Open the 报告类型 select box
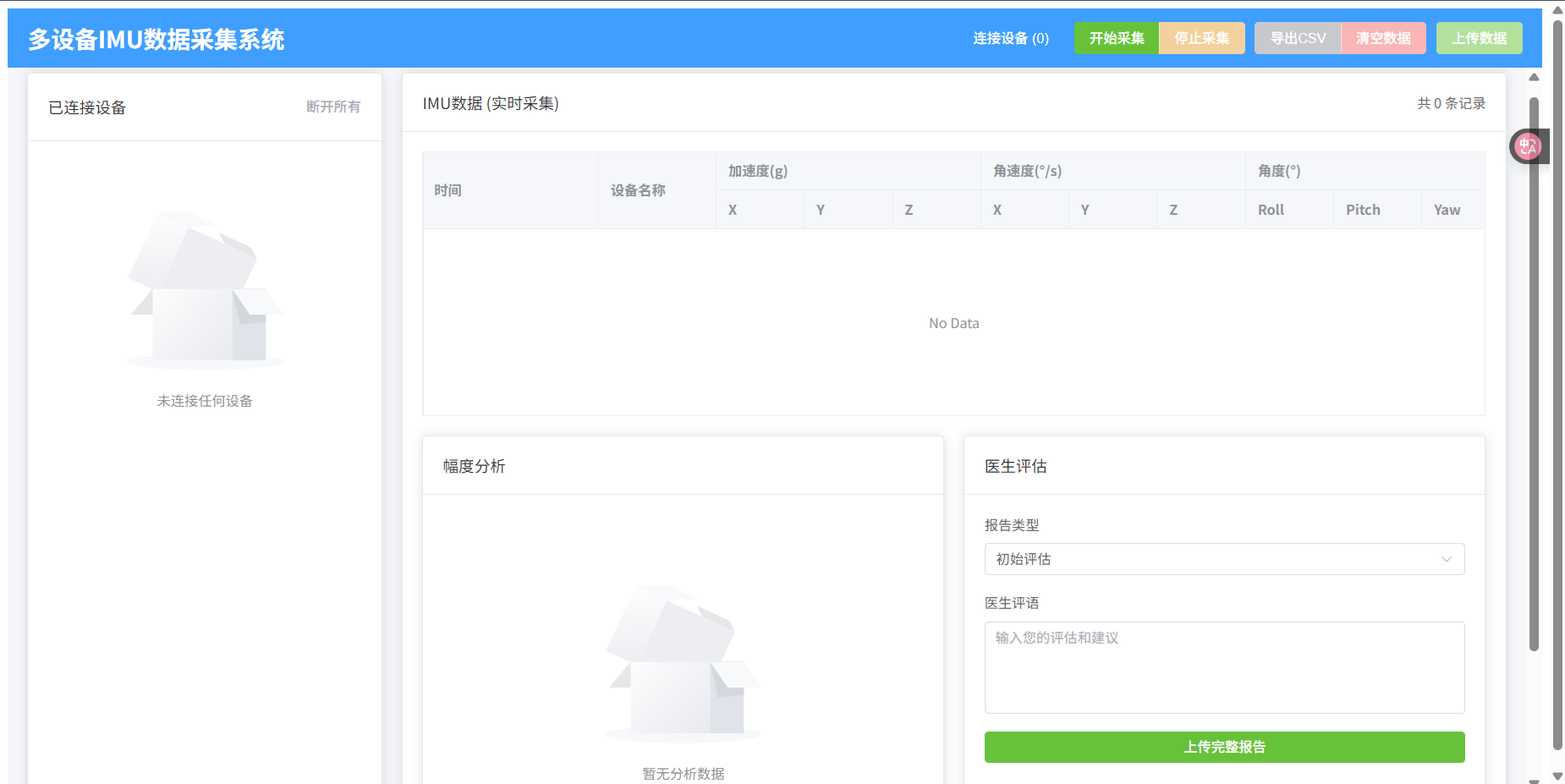The image size is (1565, 784). click(1223, 559)
